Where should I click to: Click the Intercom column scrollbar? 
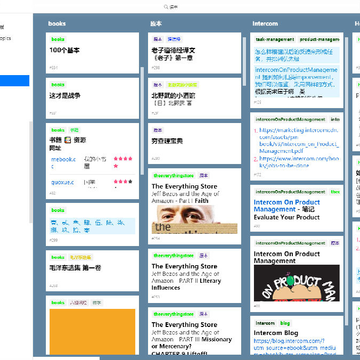tap(347, 180)
